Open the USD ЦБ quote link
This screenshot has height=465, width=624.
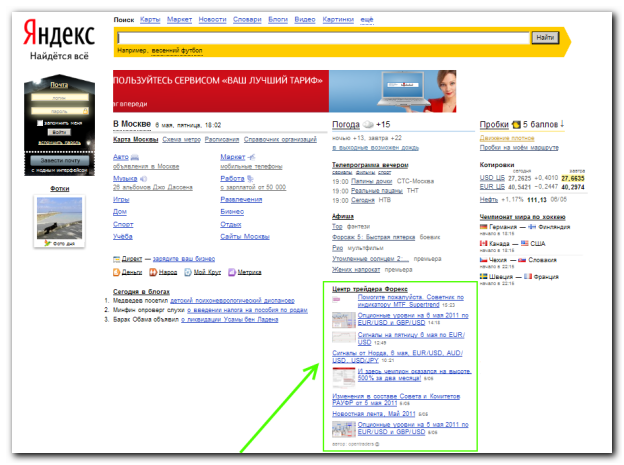[492, 178]
